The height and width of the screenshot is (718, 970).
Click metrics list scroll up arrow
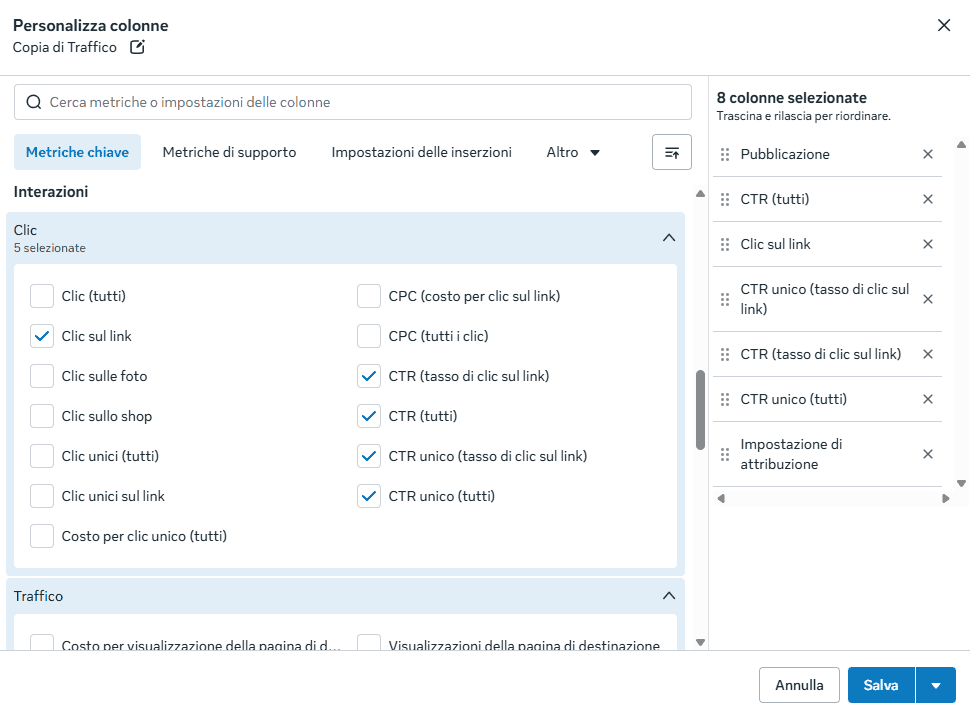700,194
